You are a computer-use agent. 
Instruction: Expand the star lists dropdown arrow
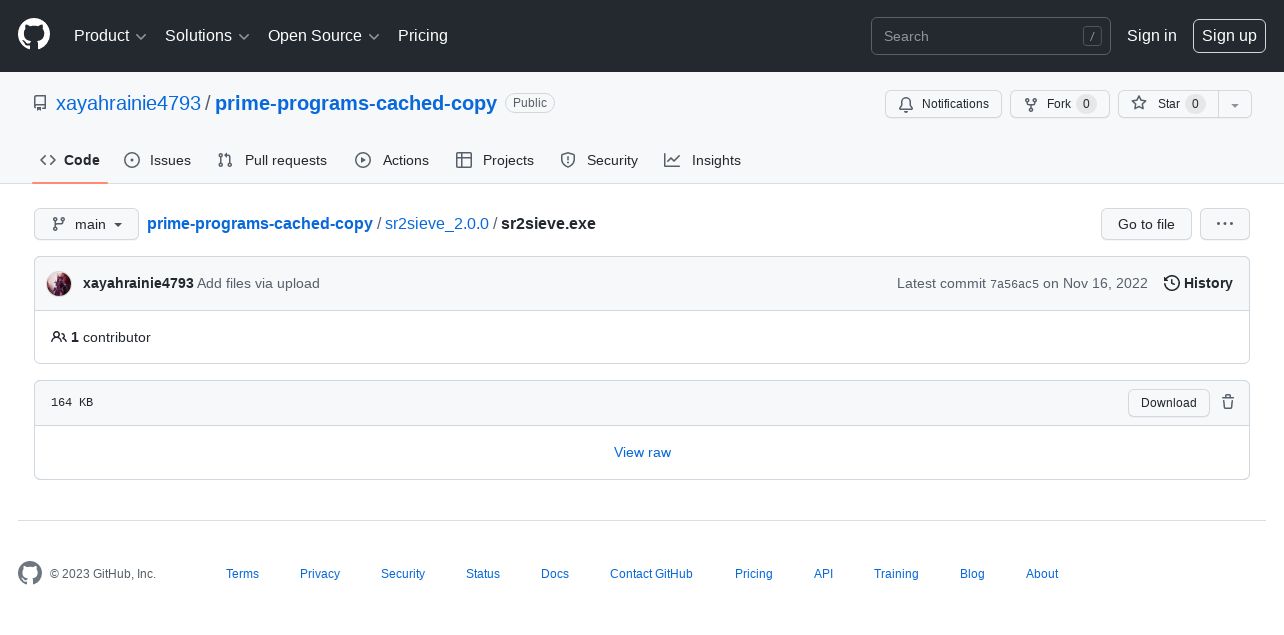click(1235, 104)
